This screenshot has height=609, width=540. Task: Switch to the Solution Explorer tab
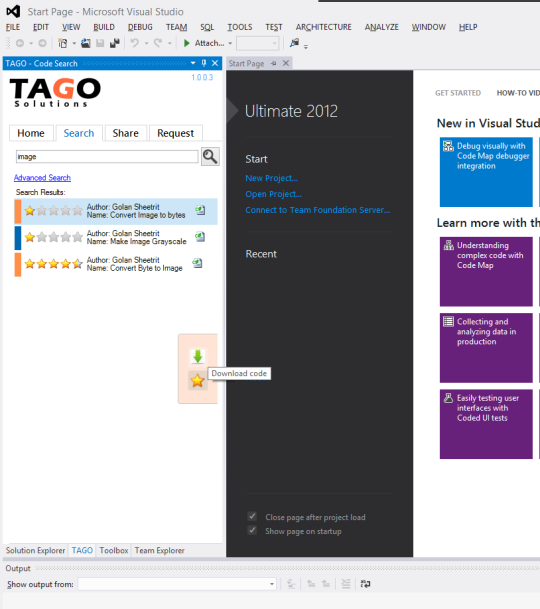coord(35,550)
